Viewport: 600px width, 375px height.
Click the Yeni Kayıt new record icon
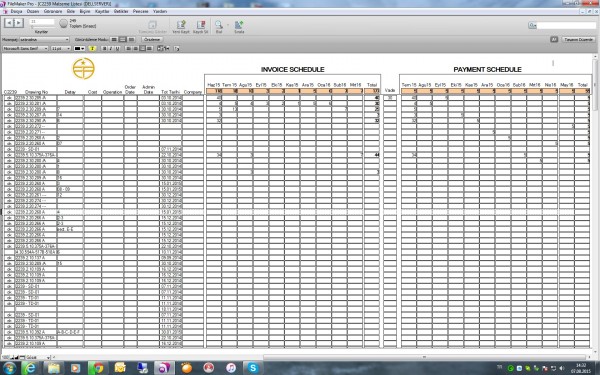coord(181,26)
